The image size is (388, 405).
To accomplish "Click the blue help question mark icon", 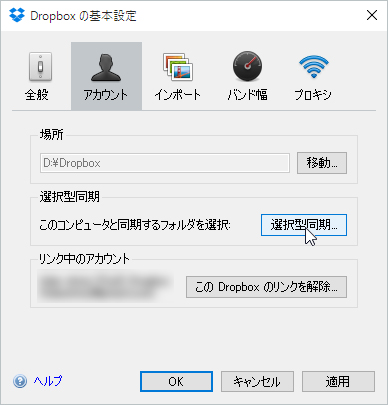I will point(20,381).
